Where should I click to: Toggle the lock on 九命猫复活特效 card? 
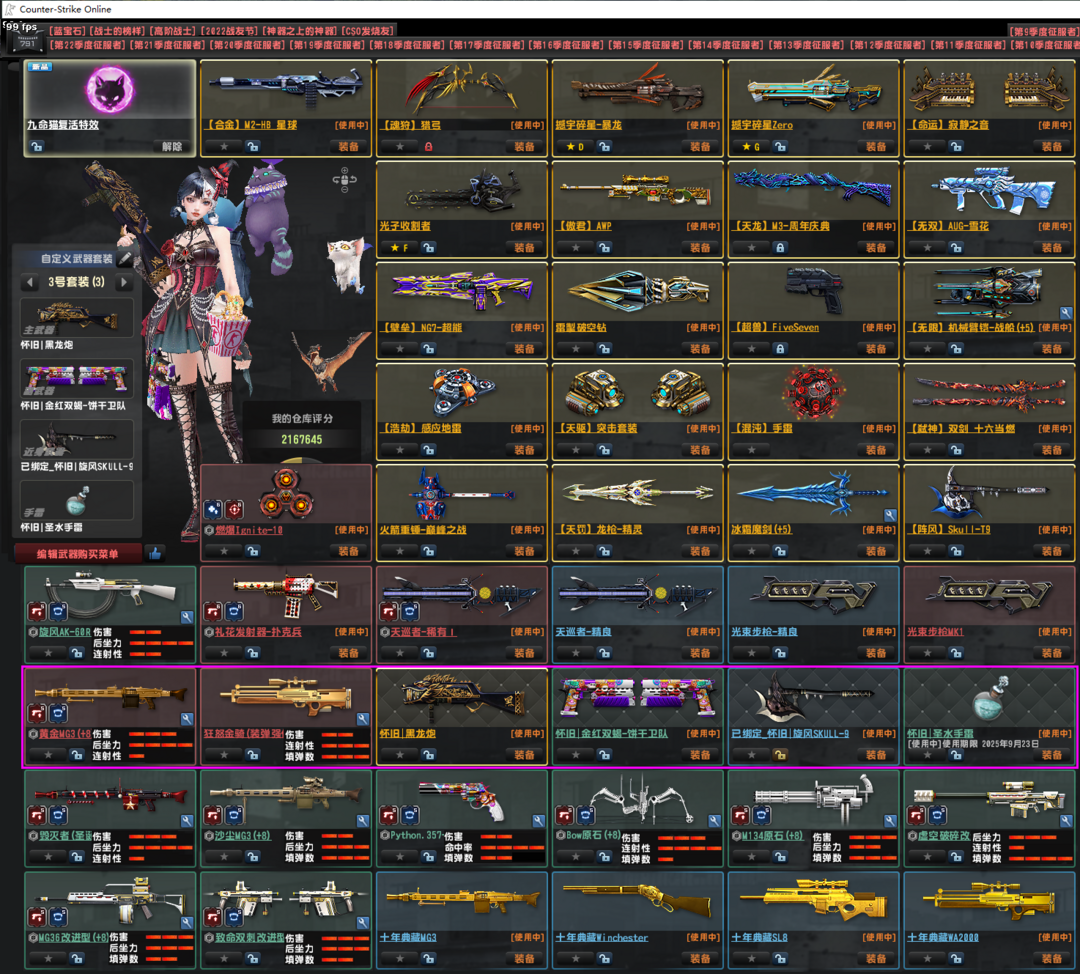(x=37, y=147)
